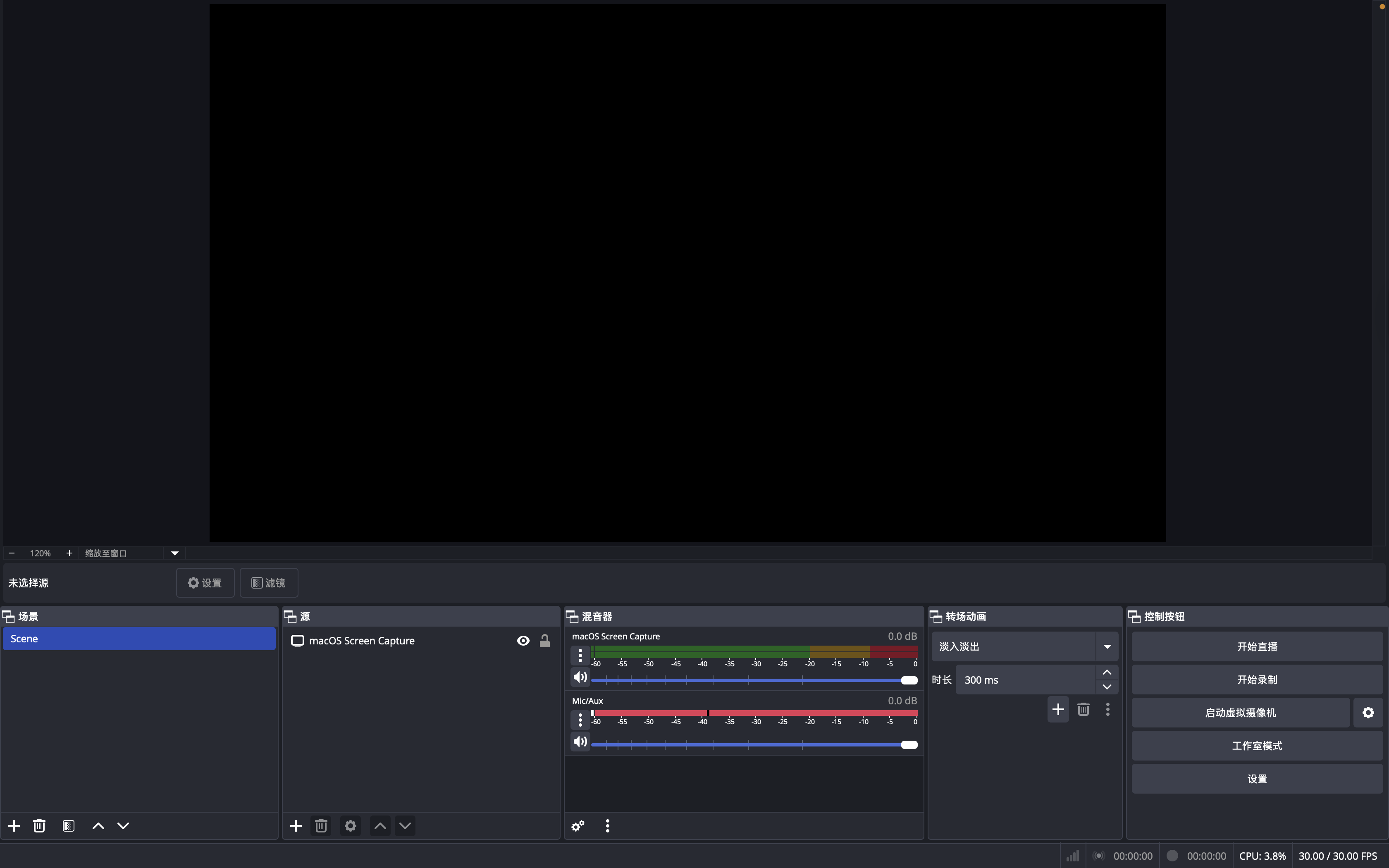Screen dimensions: 1389x868
Task: Click the 开始直播 button
Action: pos(1256,646)
